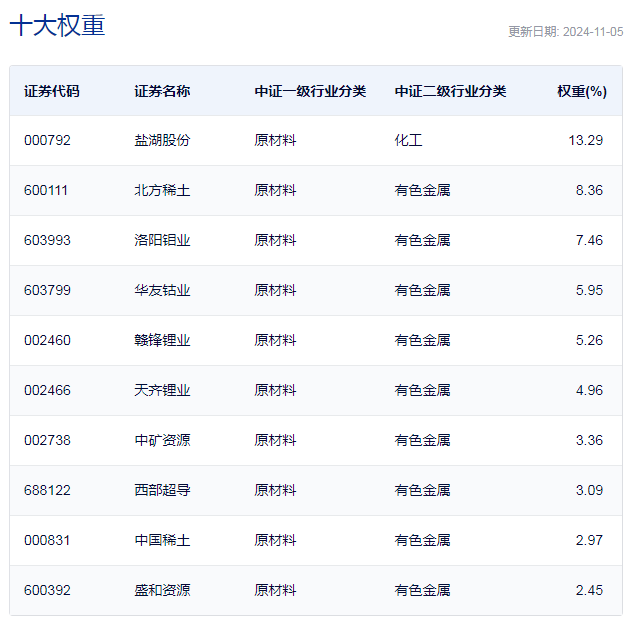This screenshot has height=624, width=630.
Task: Click 有色金属 in the 中矿资源 row
Action: coord(422,440)
